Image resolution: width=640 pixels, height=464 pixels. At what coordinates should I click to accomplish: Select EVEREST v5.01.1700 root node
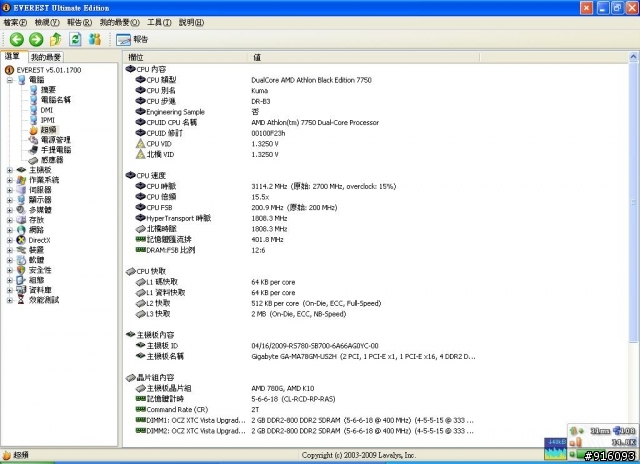click(x=49, y=70)
